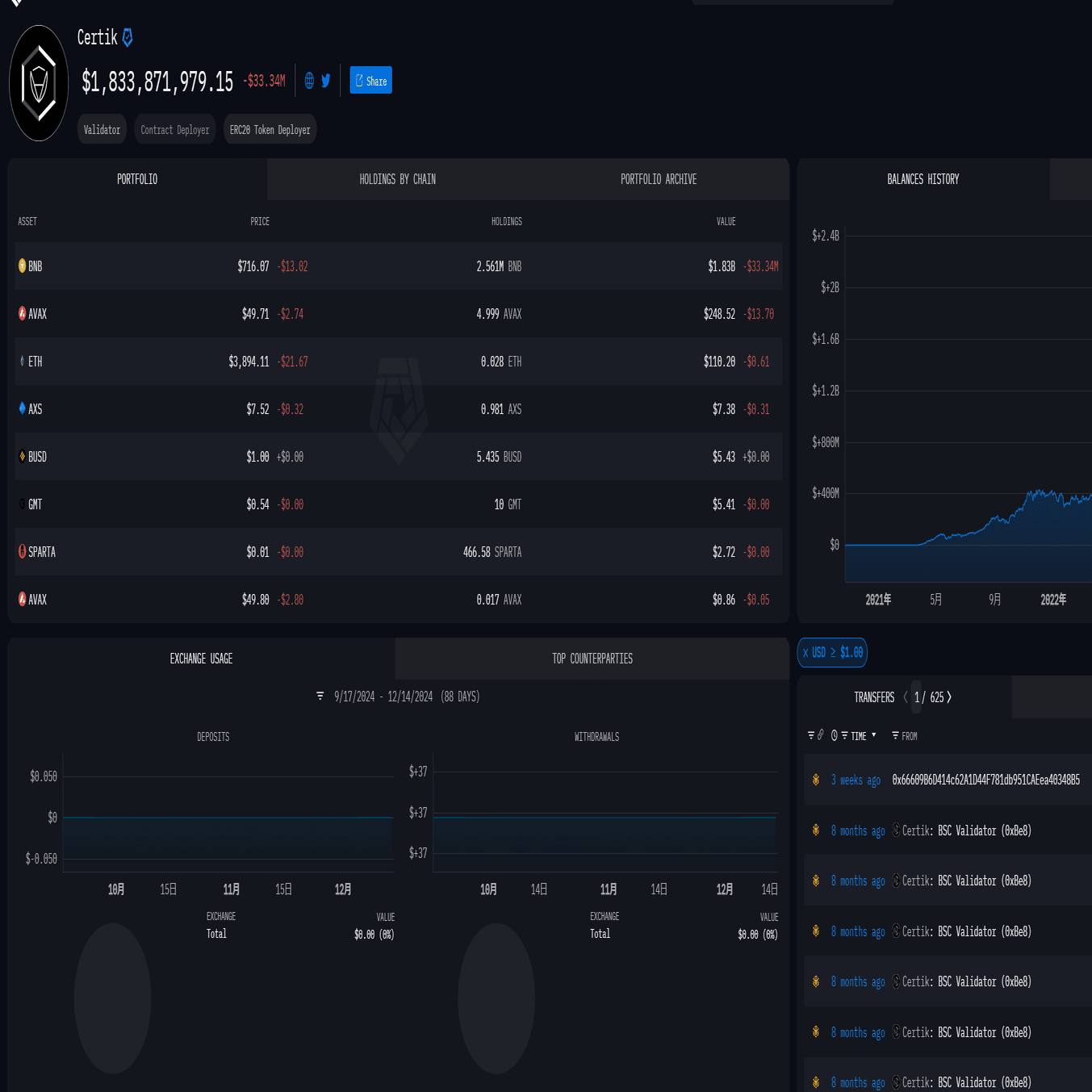This screenshot has height=1092, width=1092.
Task: Click the filter icon beside TIME
Action: click(x=844, y=735)
